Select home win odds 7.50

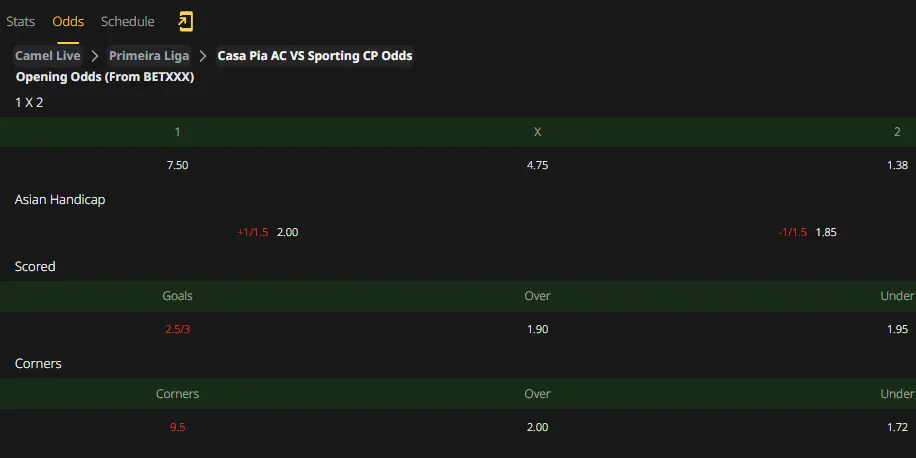pos(178,165)
